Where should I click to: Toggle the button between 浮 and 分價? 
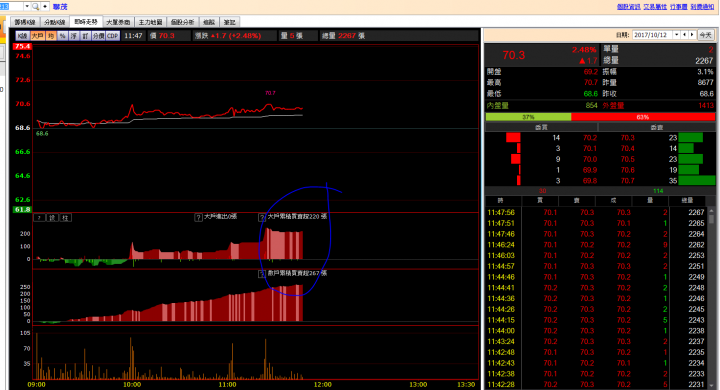[x=85, y=36]
